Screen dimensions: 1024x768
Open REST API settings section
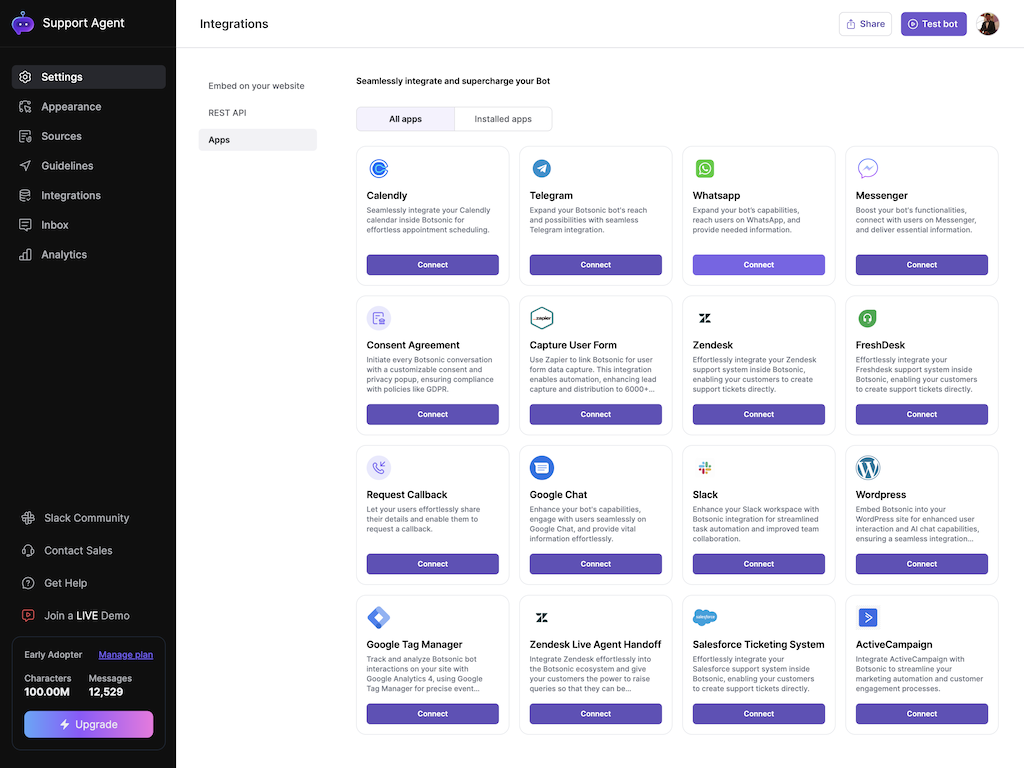pos(227,113)
